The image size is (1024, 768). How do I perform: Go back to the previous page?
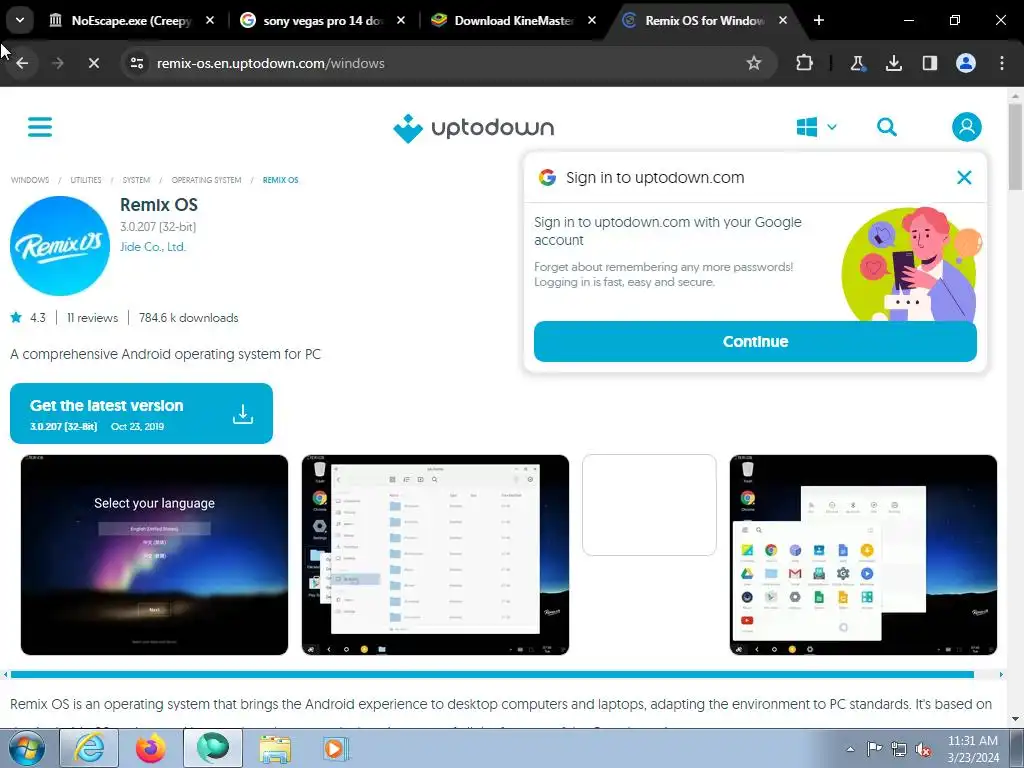[22, 63]
